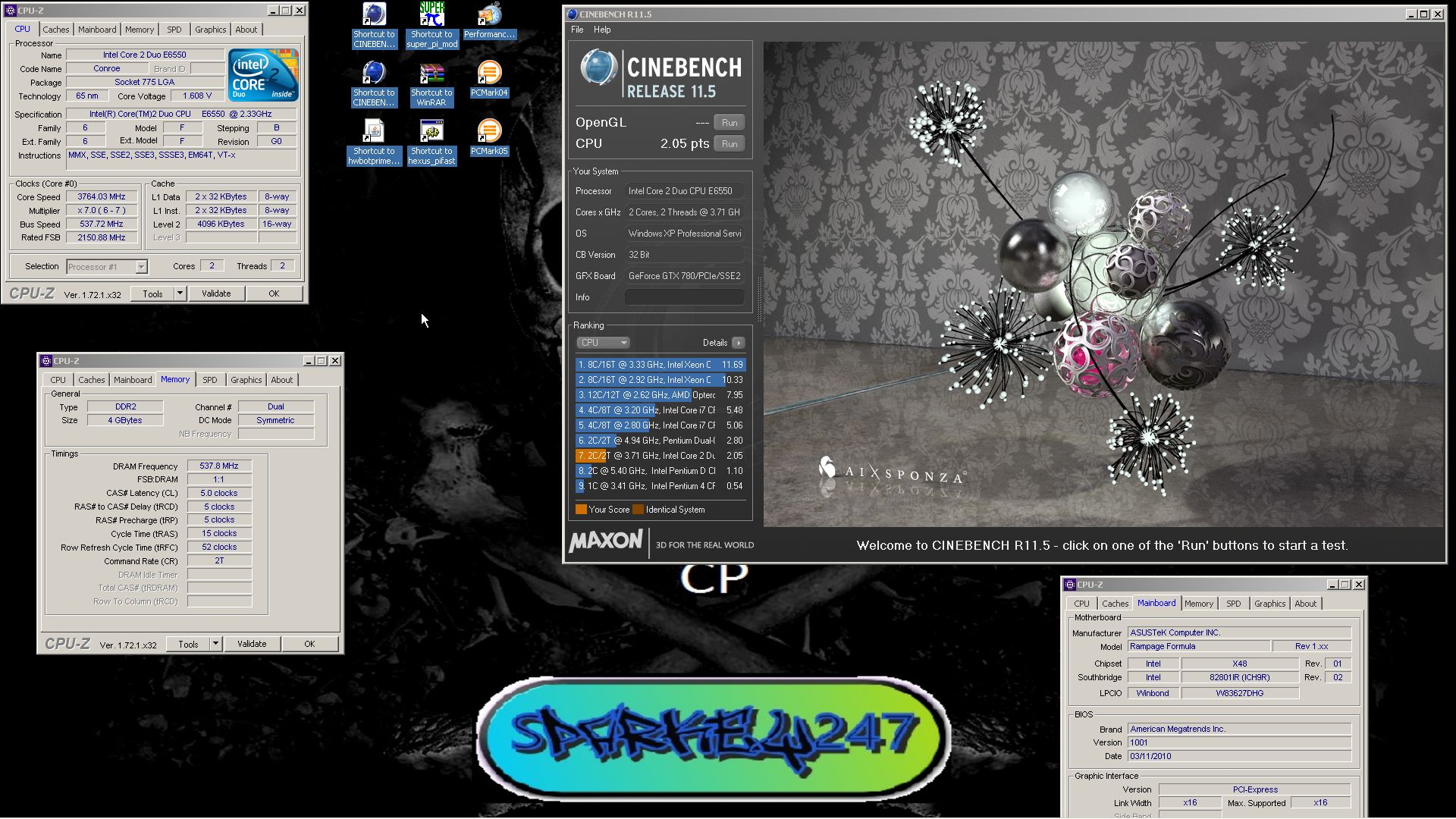
Task: Click the CINEBENCH title bar icon
Action: click(x=573, y=14)
